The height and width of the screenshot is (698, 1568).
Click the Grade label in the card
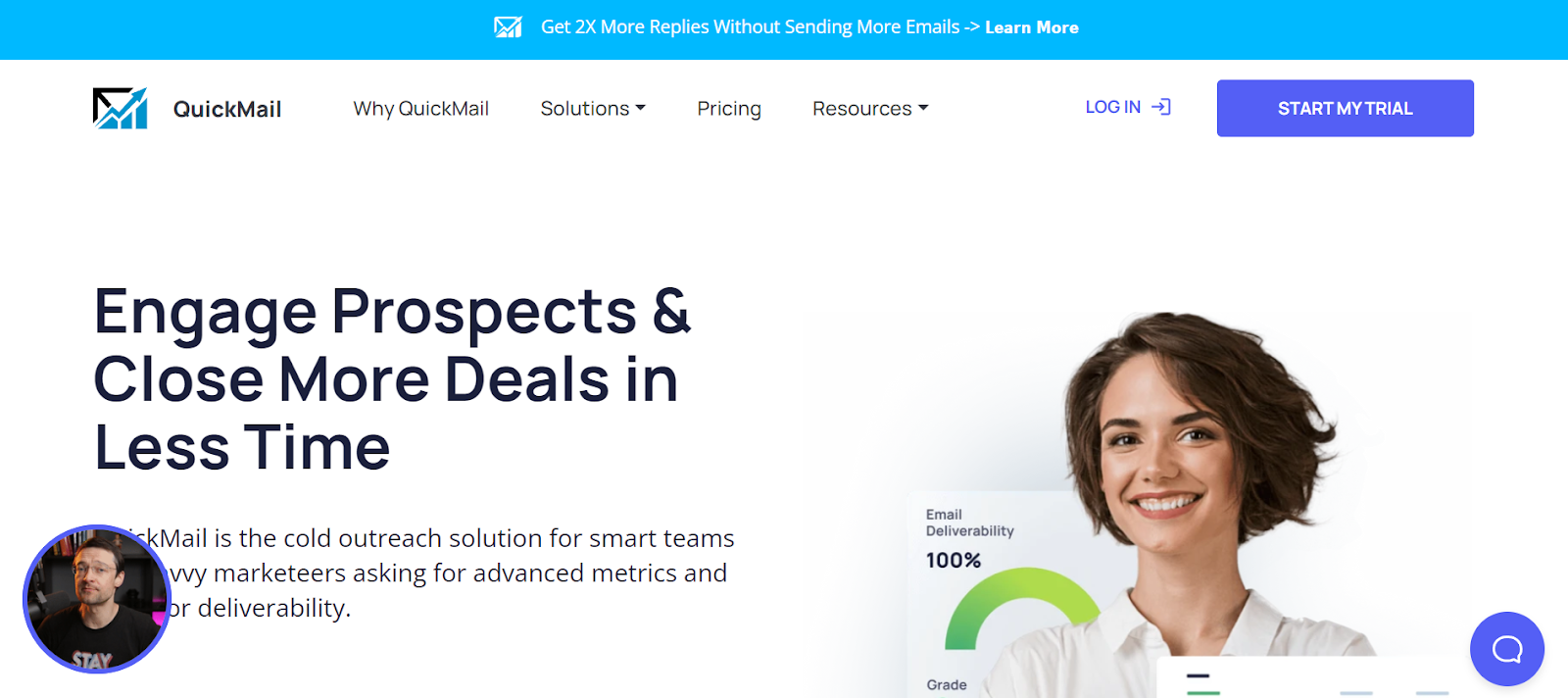[x=947, y=684]
